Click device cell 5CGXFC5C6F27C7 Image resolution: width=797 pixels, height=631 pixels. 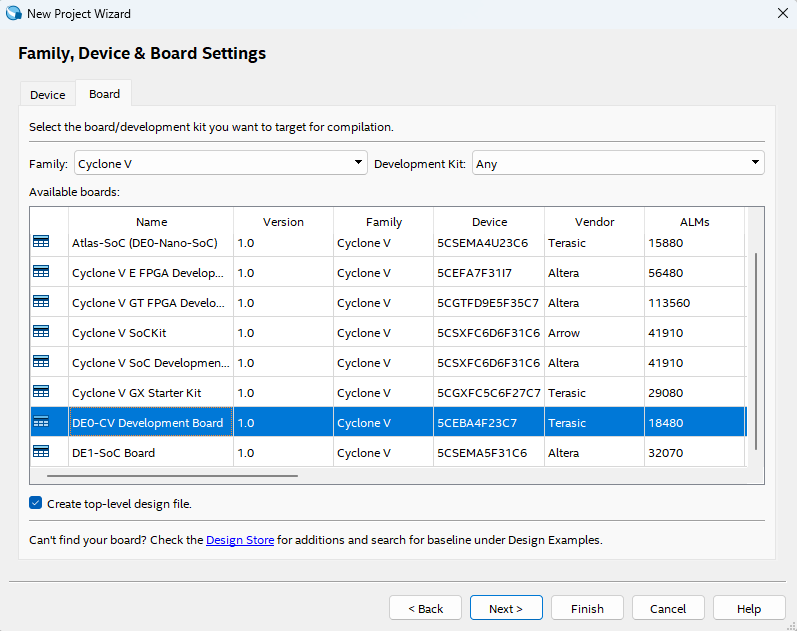coord(488,393)
